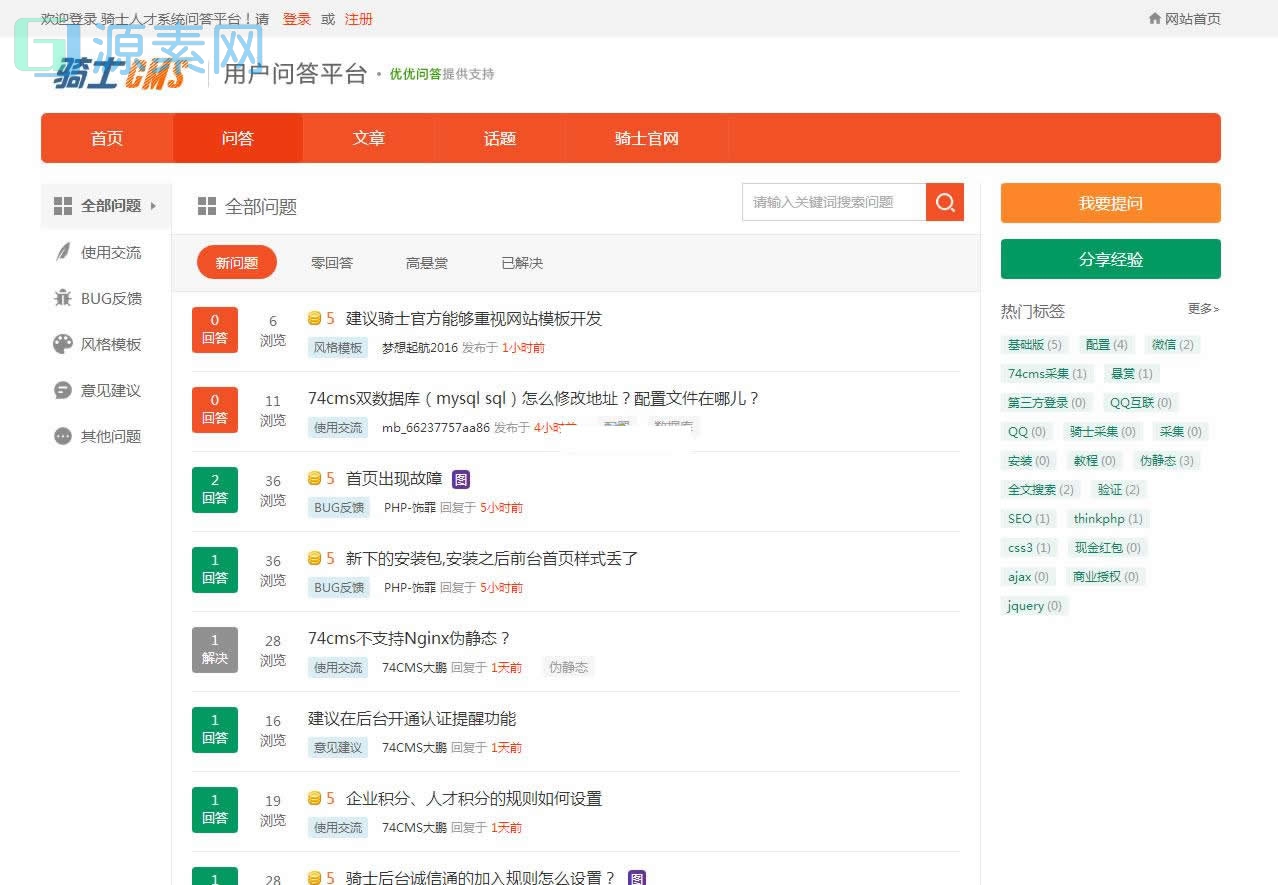This screenshot has width=1278, height=885.
Task: Click the 我要提问 button
Action: click(1109, 203)
